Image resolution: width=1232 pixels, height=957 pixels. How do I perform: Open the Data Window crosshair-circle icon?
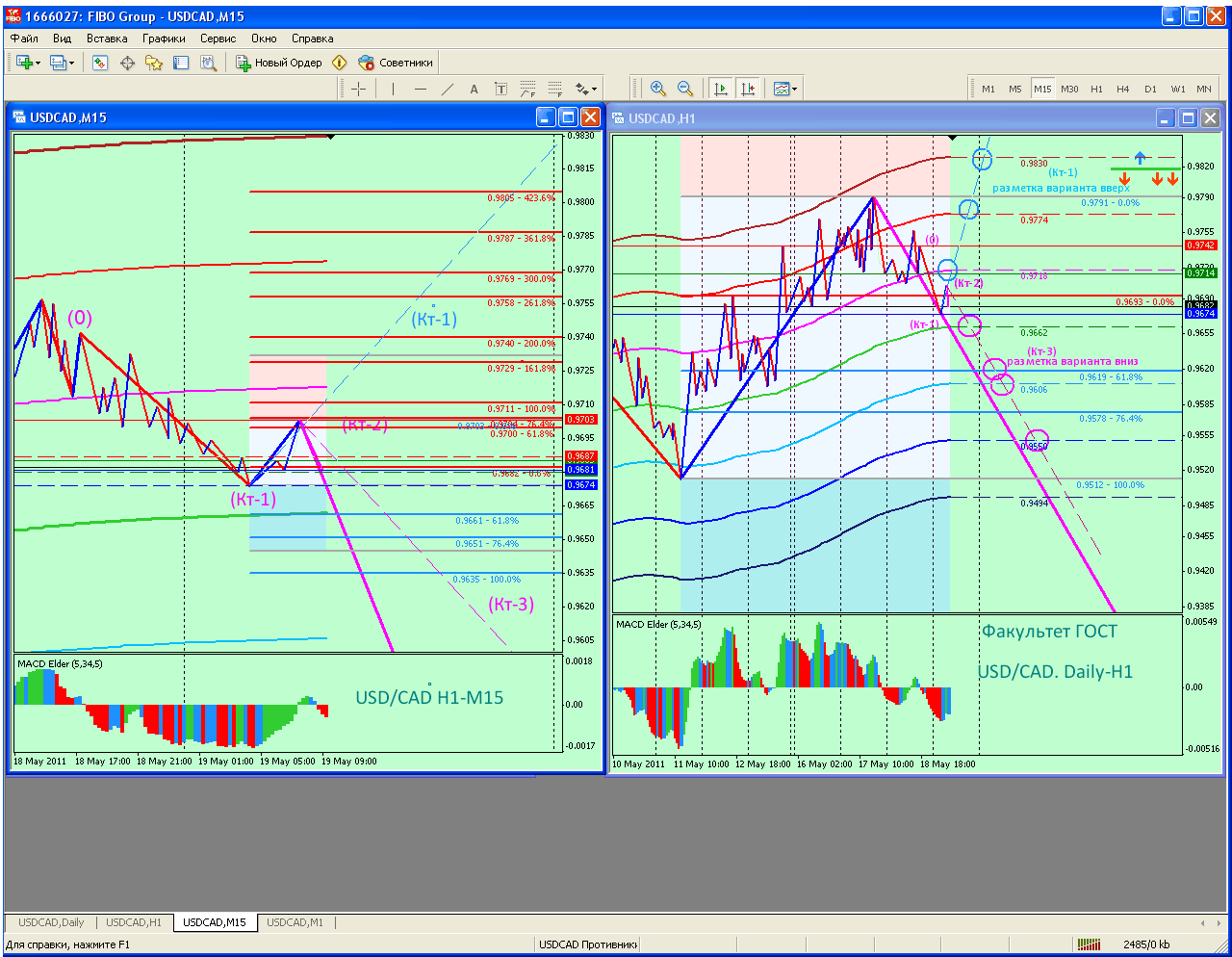127,63
